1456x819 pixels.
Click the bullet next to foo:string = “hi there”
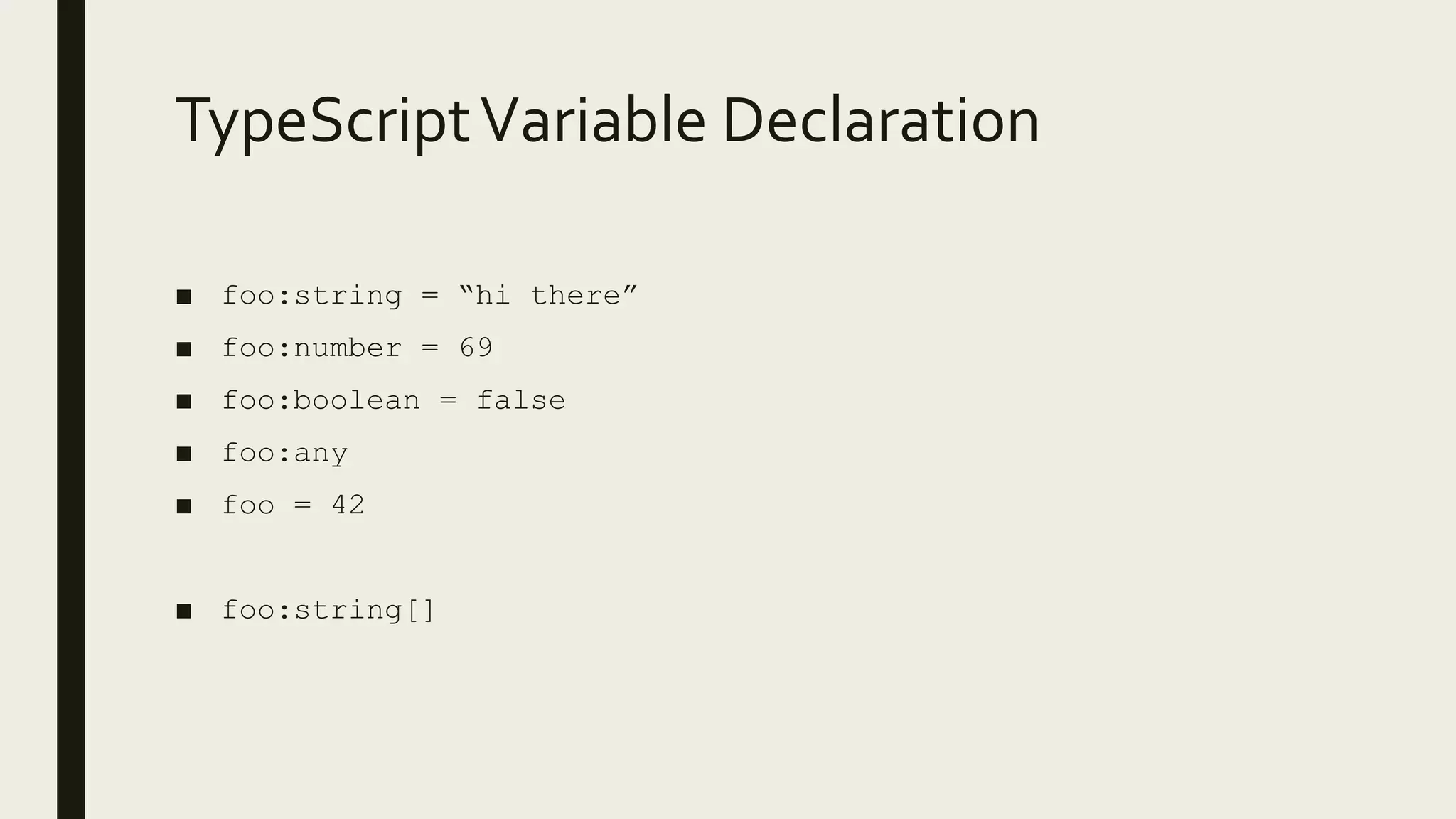coord(184,296)
